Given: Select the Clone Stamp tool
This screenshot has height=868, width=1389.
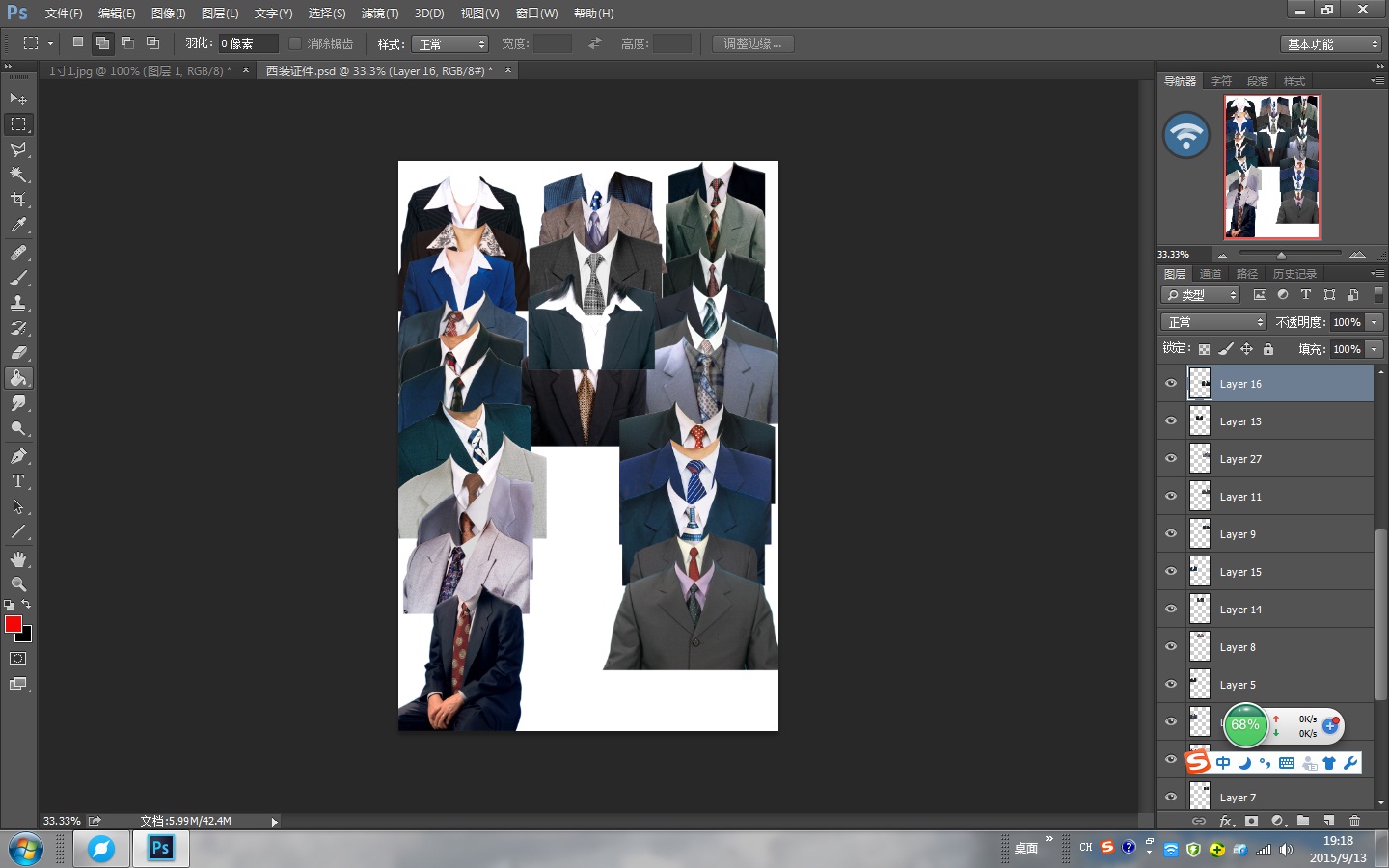Looking at the screenshot, I should [18, 303].
